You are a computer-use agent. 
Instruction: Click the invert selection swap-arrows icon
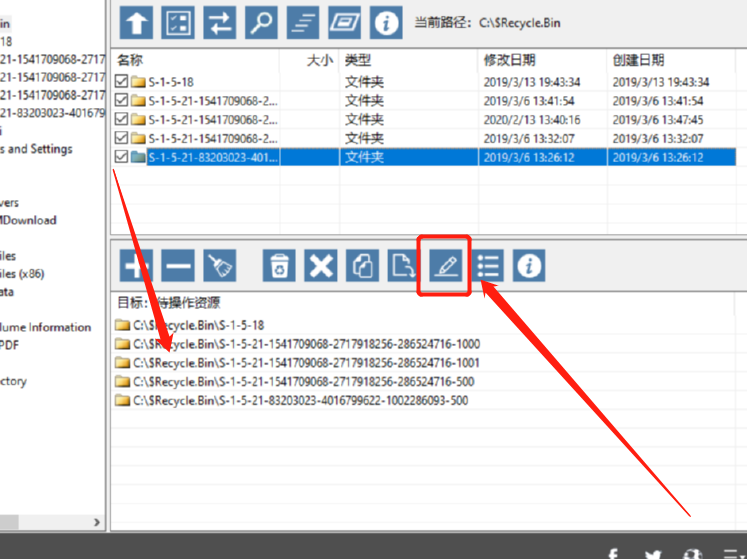pyautogui.click(x=220, y=22)
